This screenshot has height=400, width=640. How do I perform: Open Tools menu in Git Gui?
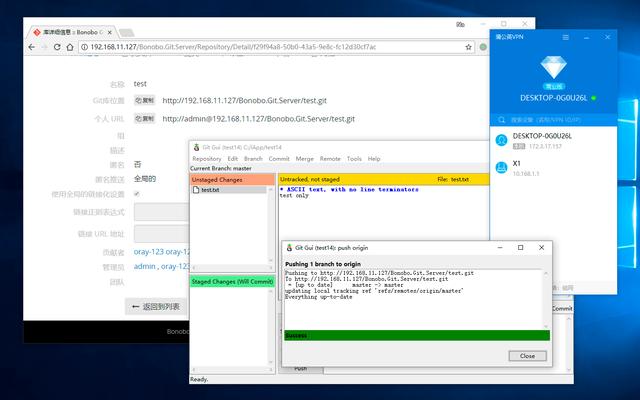(354, 158)
